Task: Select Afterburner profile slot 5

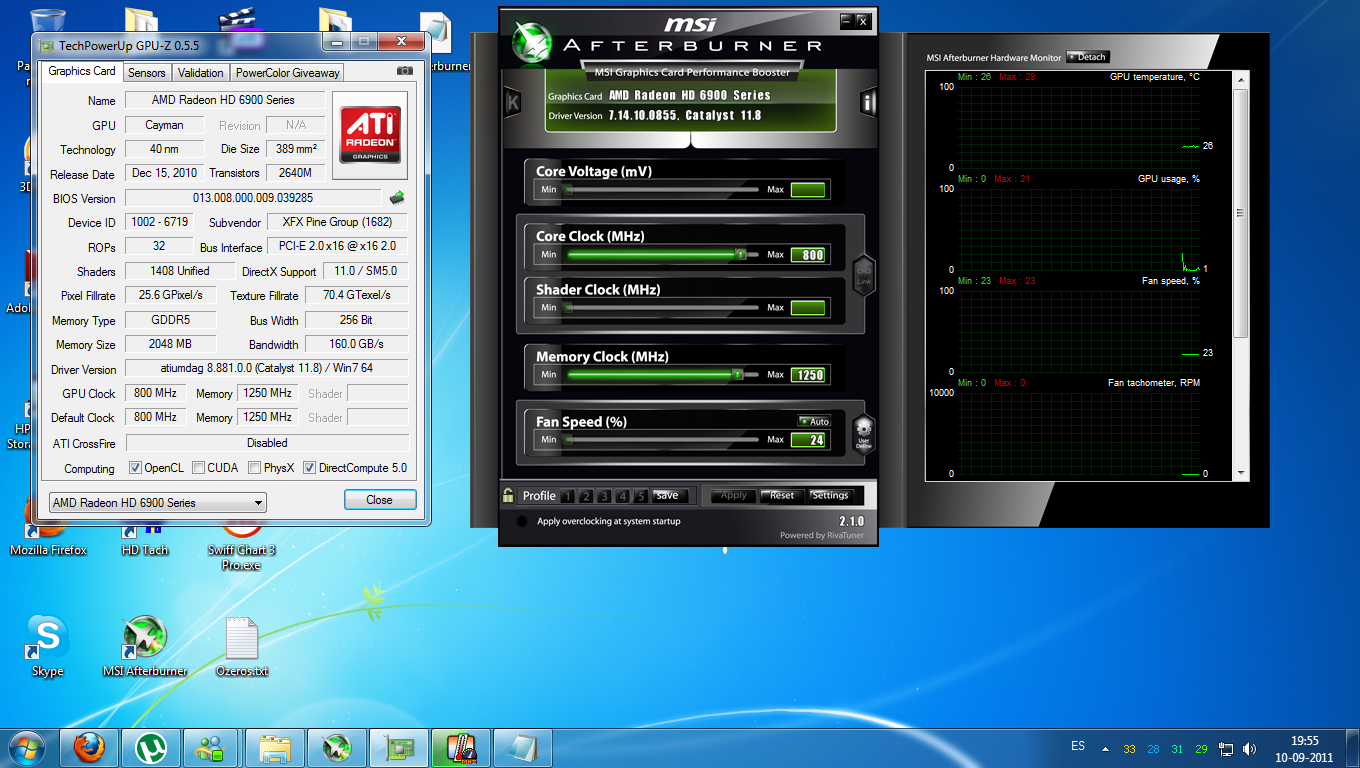Action: (x=642, y=496)
